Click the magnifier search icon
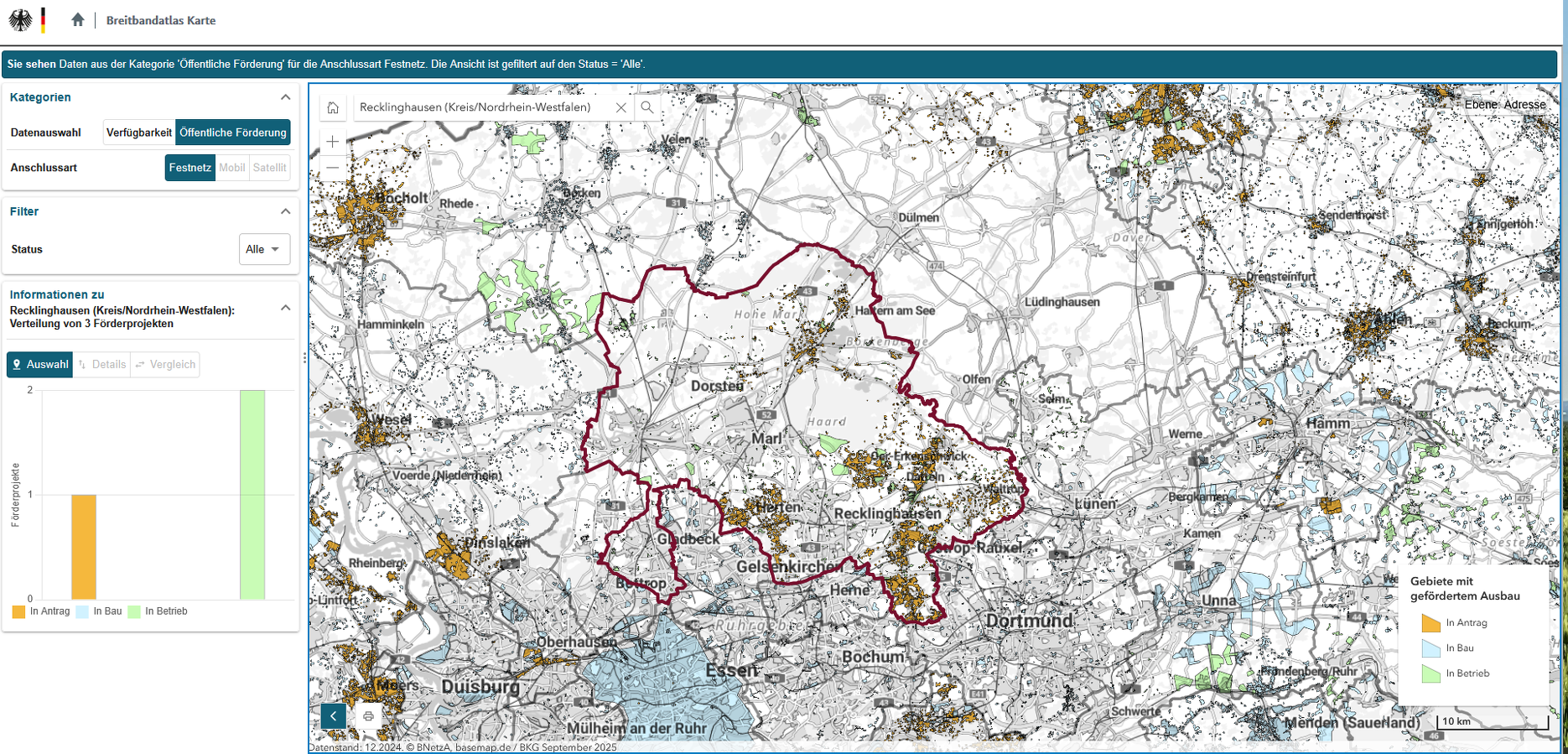The image size is (1568, 754). [x=647, y=107]
